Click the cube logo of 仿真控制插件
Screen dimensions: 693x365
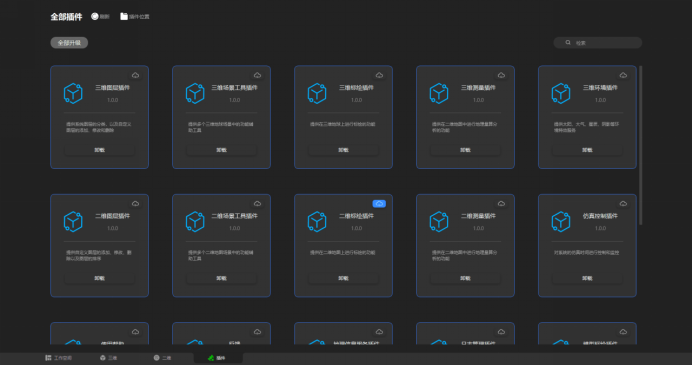561,222
